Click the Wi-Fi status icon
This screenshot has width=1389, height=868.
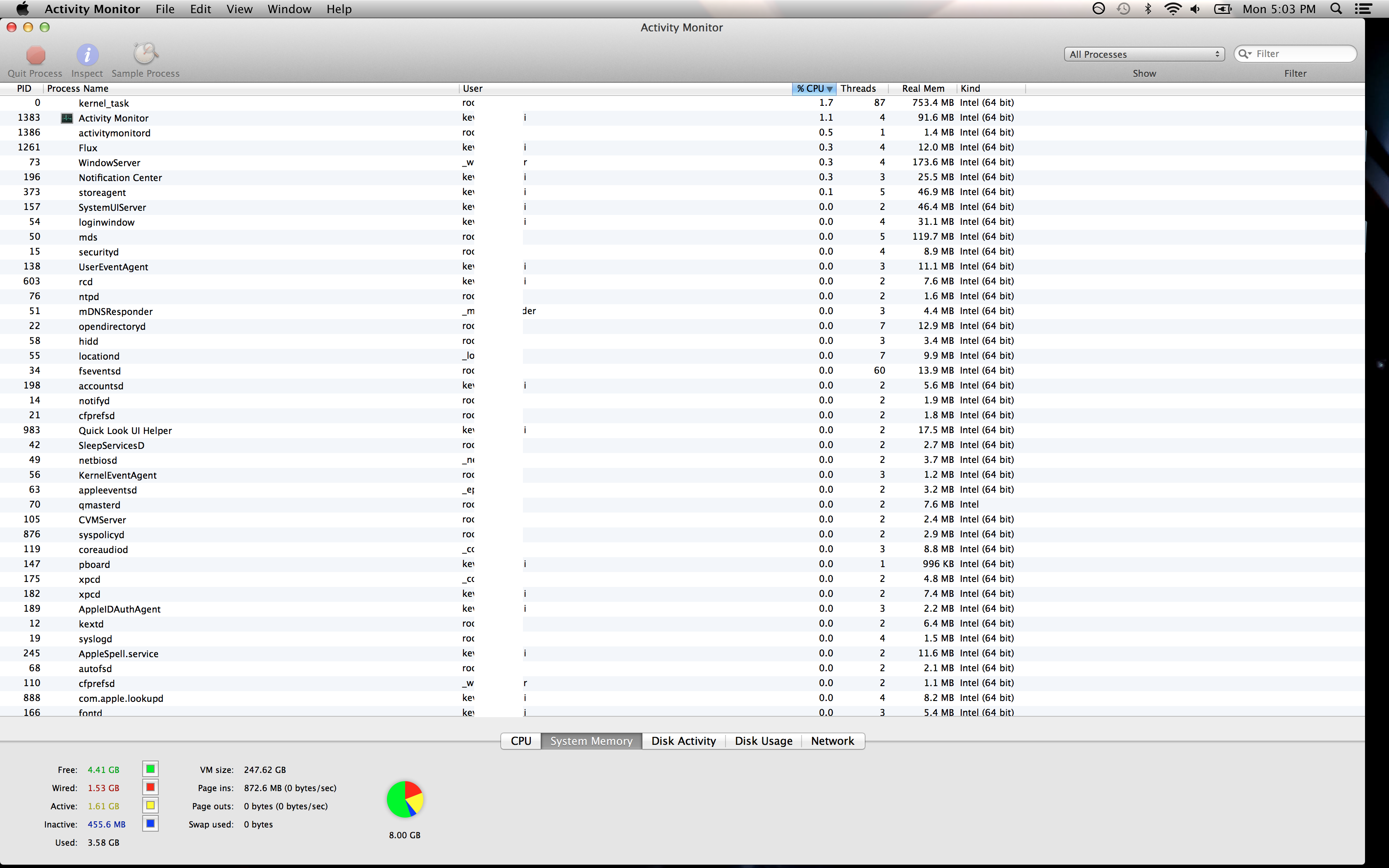click(1173, 9)
